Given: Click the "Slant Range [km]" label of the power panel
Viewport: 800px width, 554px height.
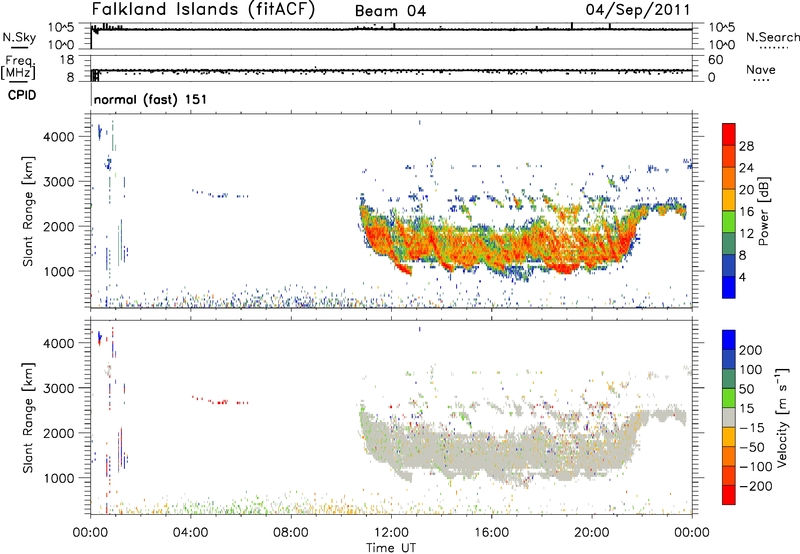Looking at the screenshot, I should click(x=28, y=211).
